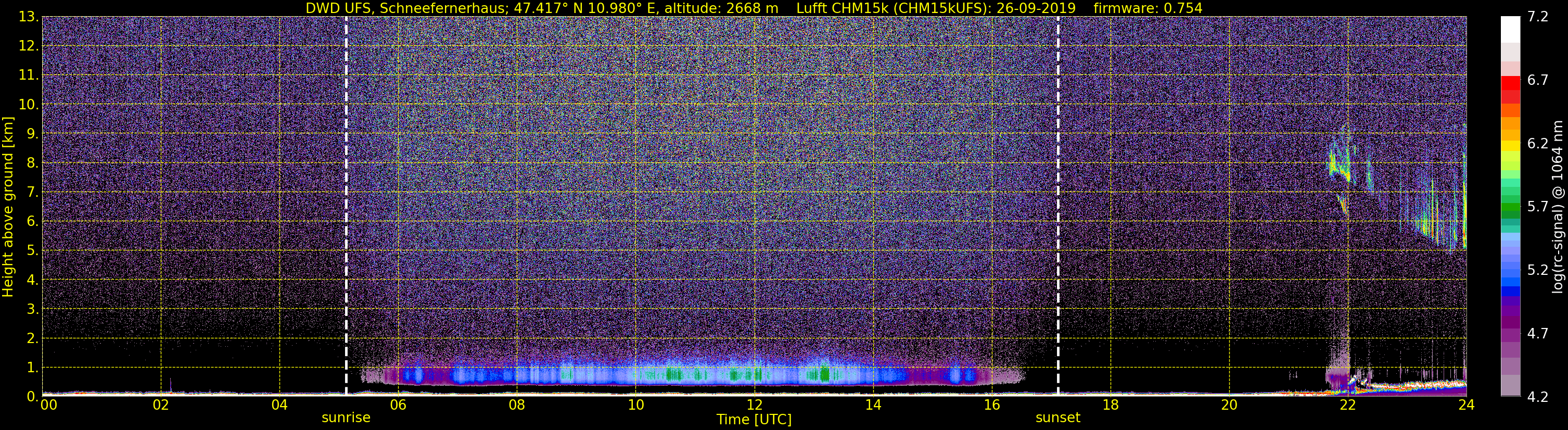
Task: Click the "sunset" label below the time axis
Action: coord(1058,418)
